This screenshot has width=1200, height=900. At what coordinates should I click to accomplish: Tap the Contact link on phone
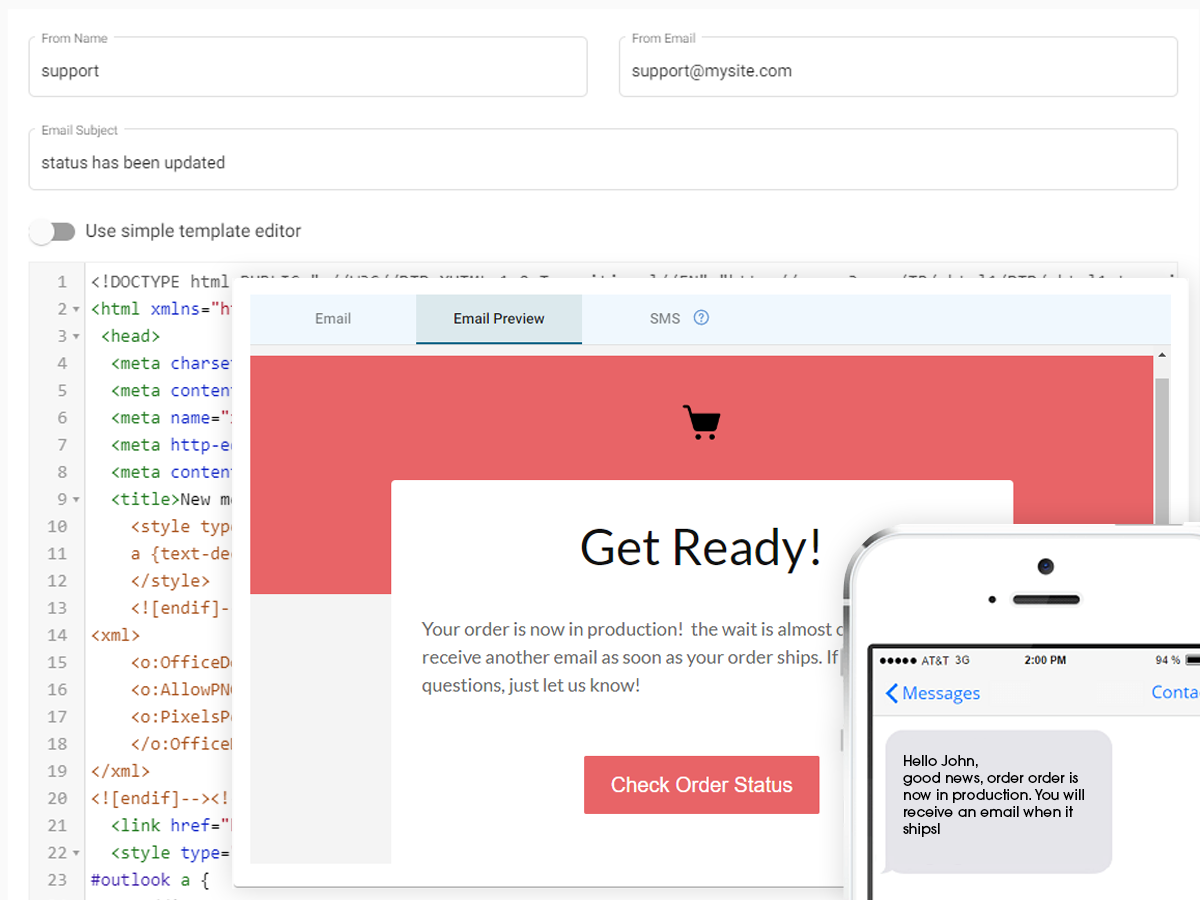pyautogui.click(x=1175, y=692)
